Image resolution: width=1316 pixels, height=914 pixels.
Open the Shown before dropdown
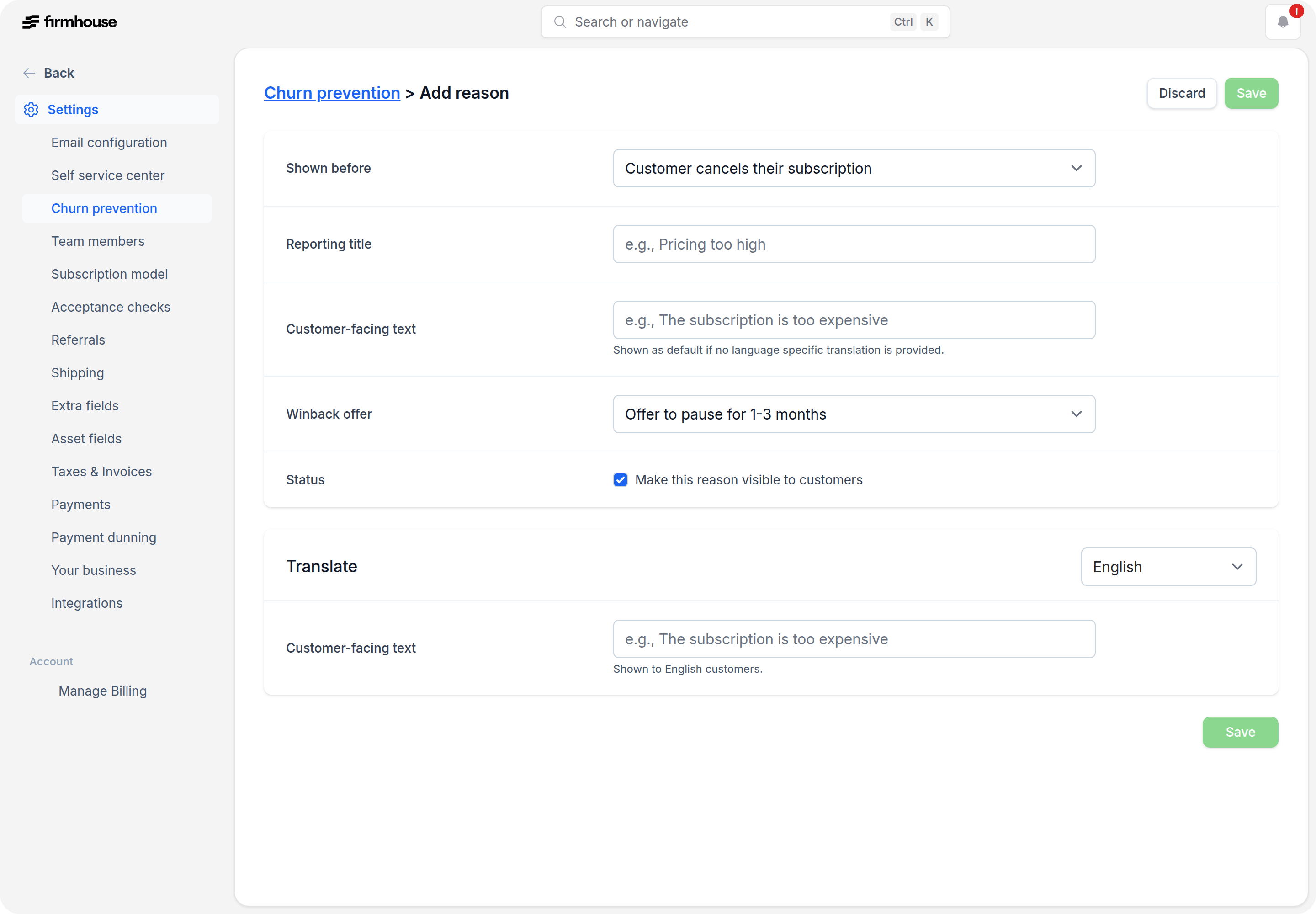tap(854, 168)
